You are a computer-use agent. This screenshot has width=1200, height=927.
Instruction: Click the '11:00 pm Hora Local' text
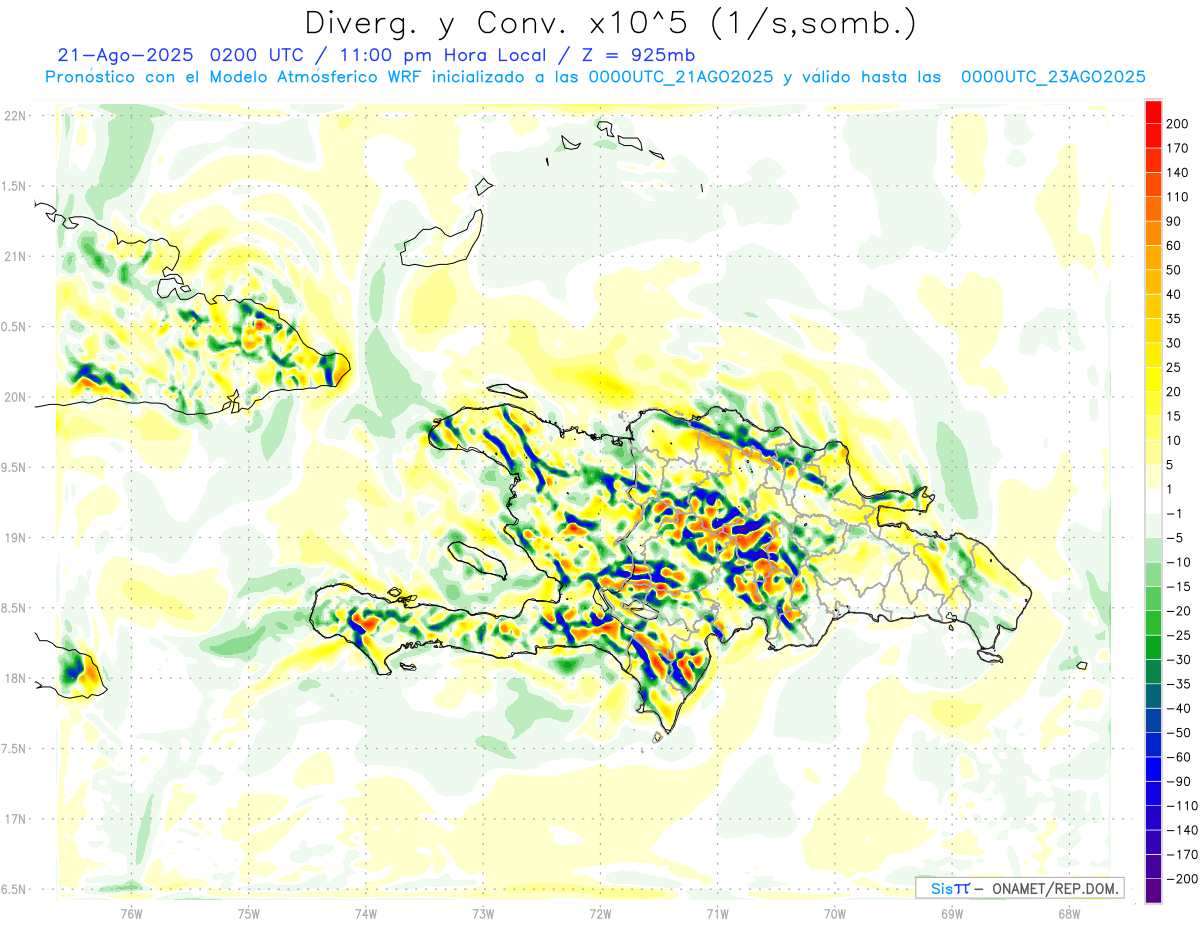click(x=447, y=55)
